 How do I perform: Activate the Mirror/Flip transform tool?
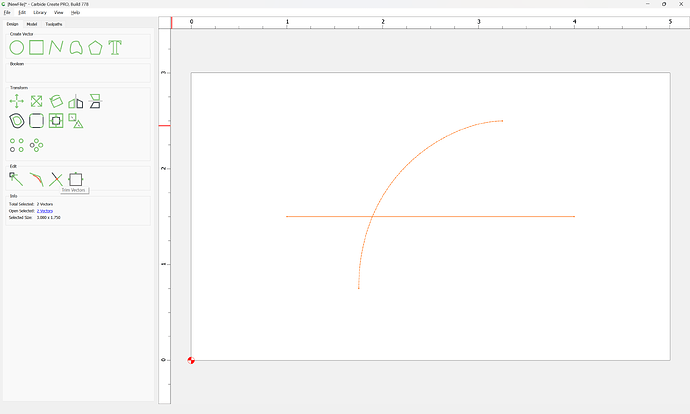(76, 101)
